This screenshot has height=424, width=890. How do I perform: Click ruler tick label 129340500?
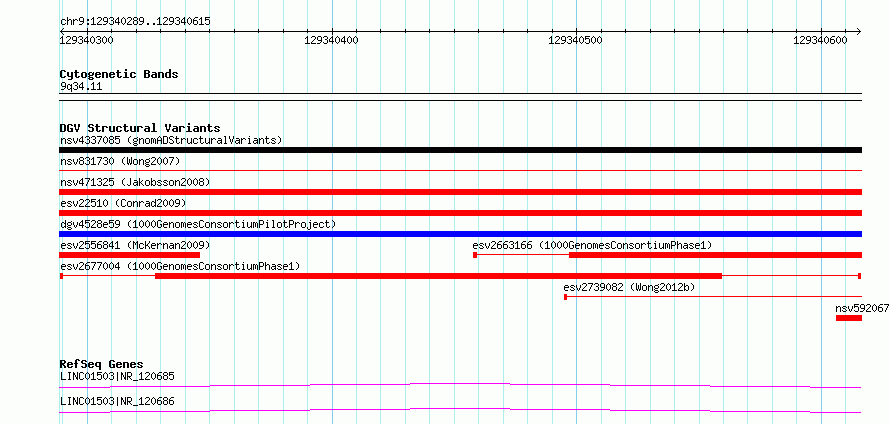pyautogui.click(x=576, y=40)
